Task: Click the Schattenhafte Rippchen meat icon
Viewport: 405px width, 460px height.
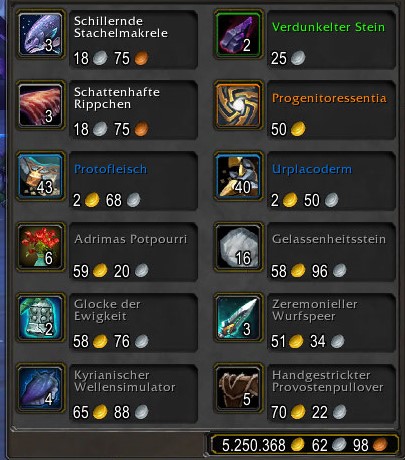Action: 40,105
